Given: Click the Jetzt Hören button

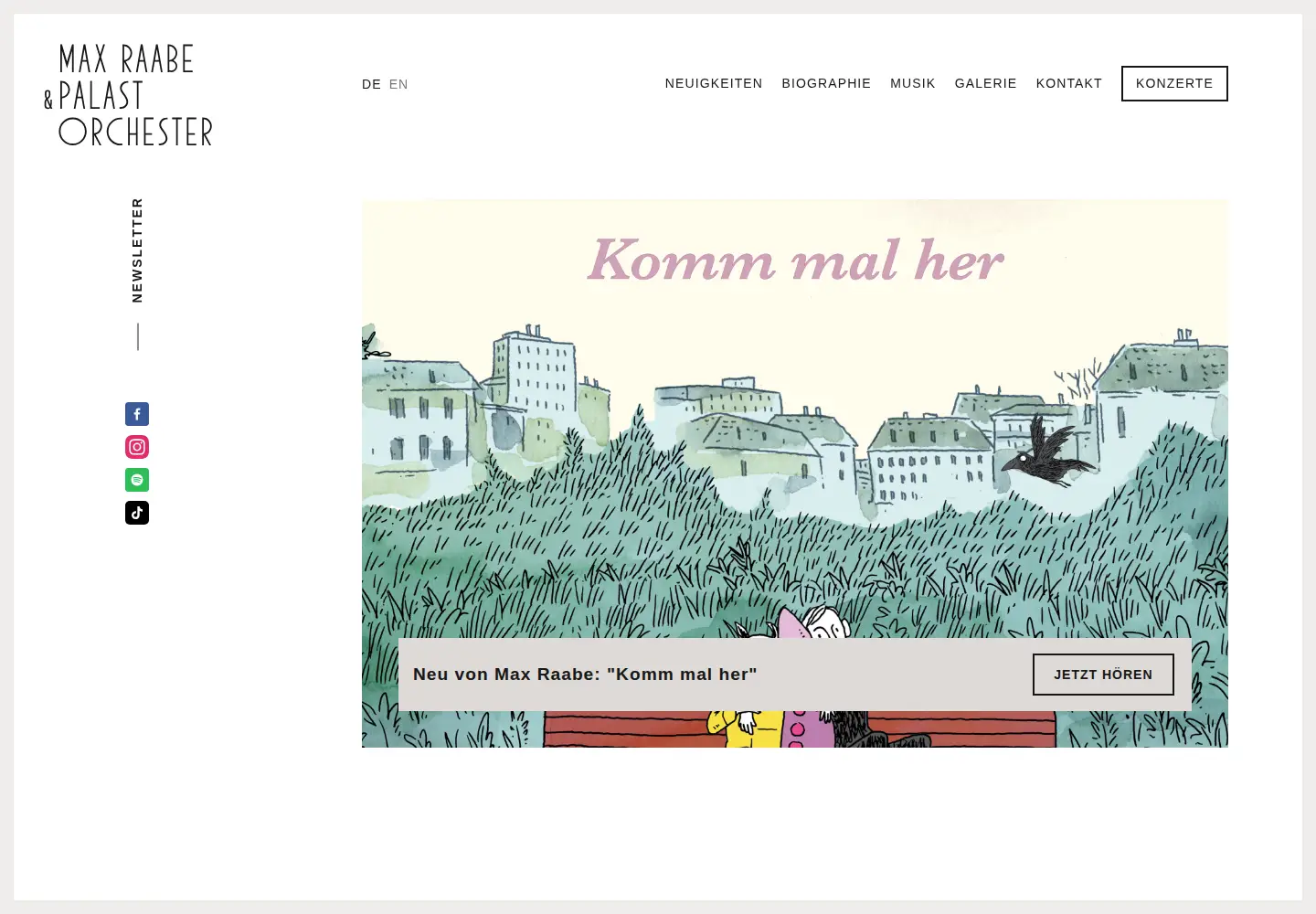Looking at the screenshot, I should (x=1103, y=675).
